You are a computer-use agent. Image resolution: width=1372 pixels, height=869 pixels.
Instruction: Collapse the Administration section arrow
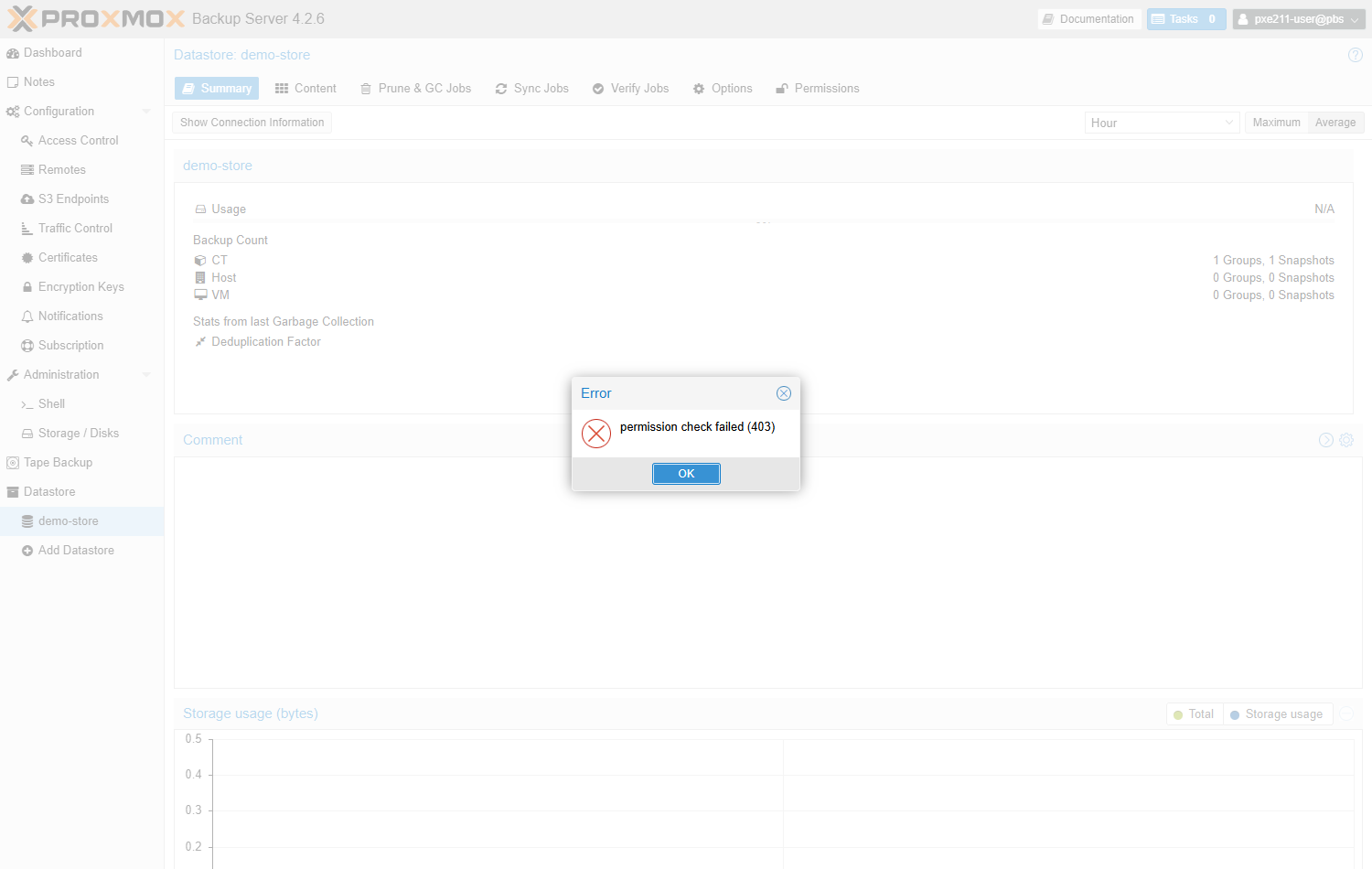pos(146,375)
